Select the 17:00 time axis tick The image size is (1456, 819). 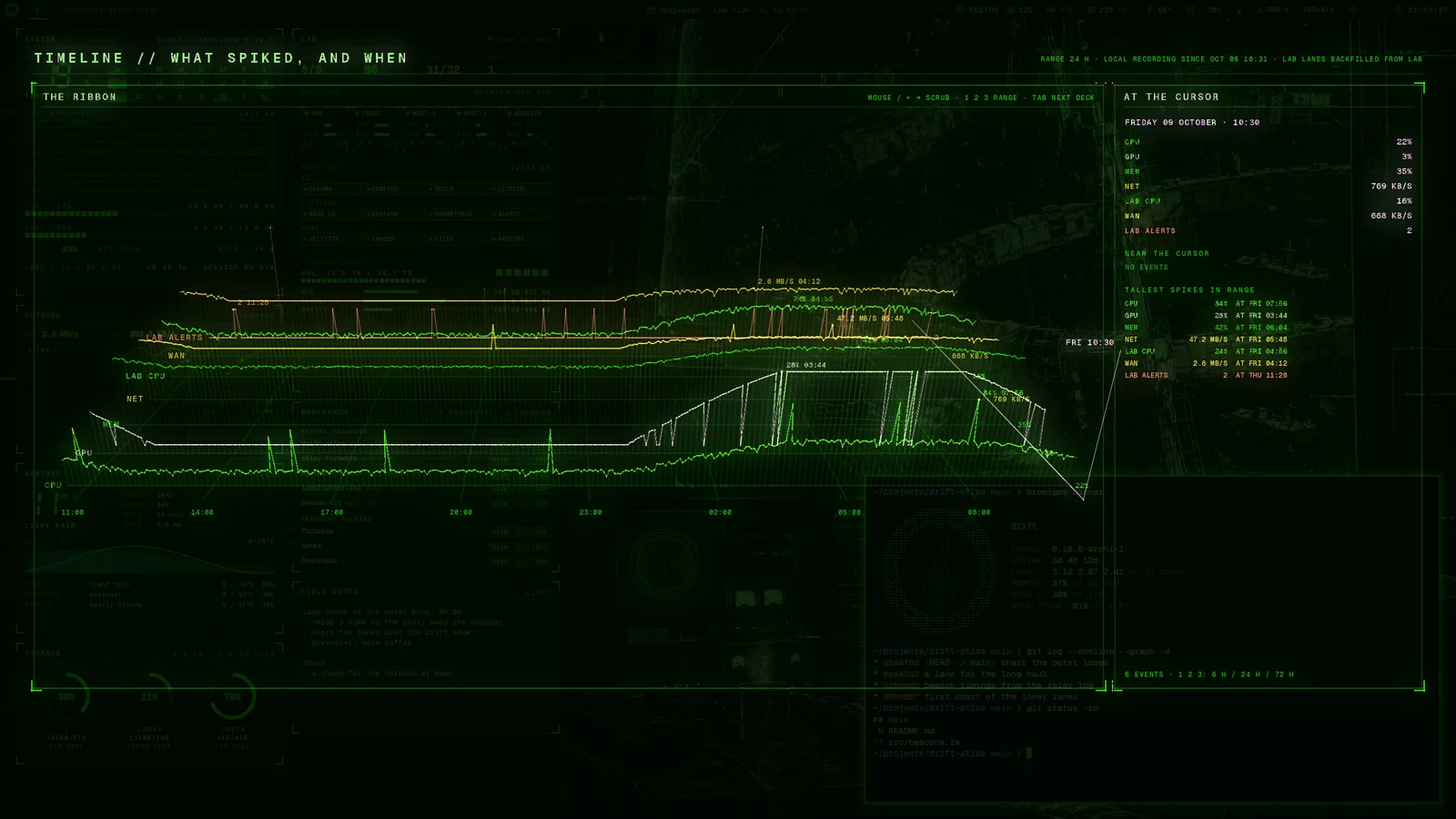[x=332, y=512]
